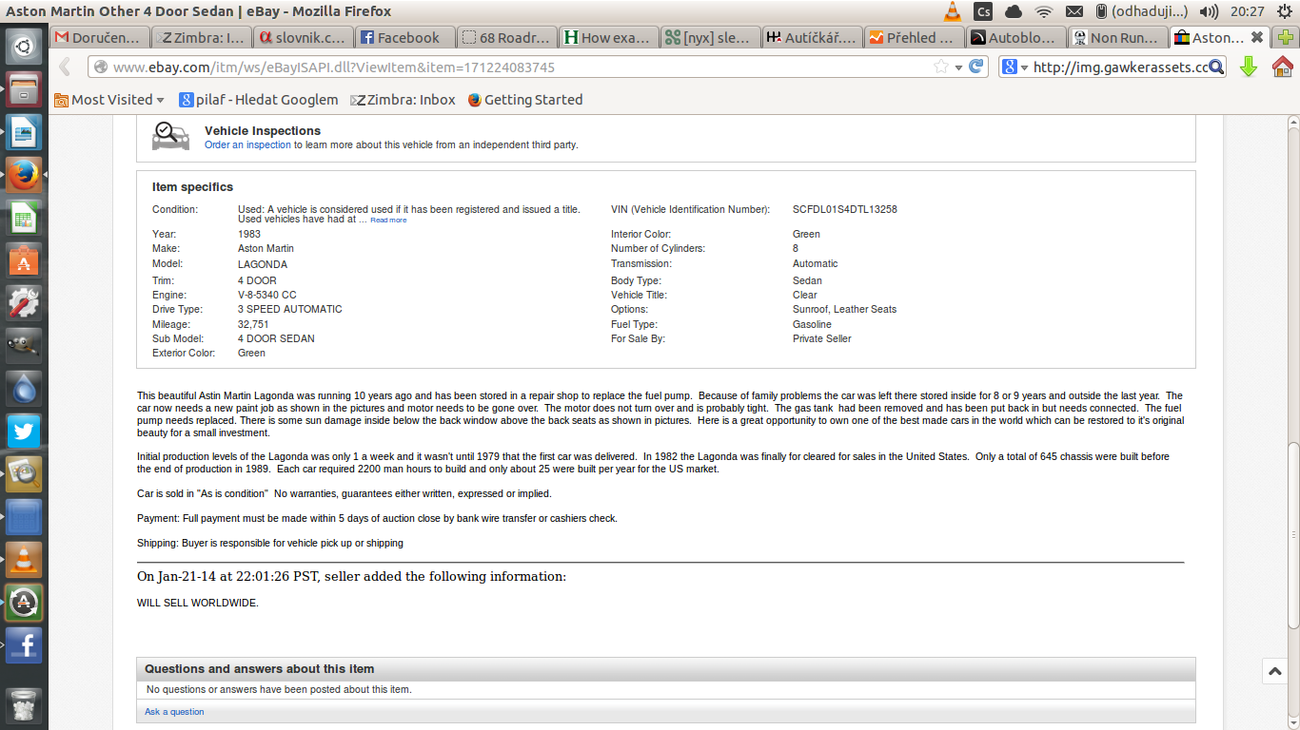
Task: Open VLC media player in launcher
Action: (x=23, y=559)
